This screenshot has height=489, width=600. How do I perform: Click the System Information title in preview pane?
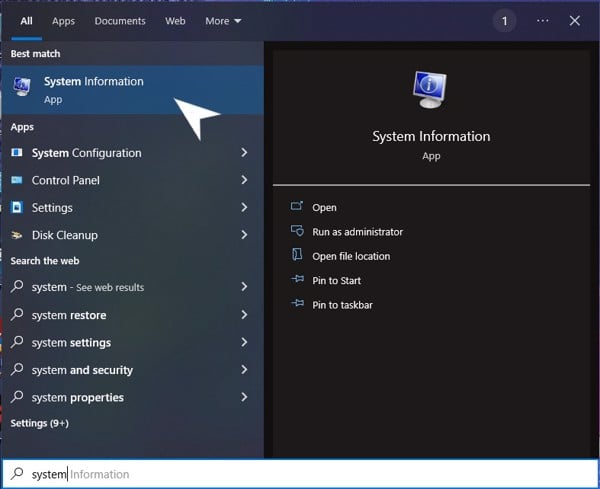(431, 137)
